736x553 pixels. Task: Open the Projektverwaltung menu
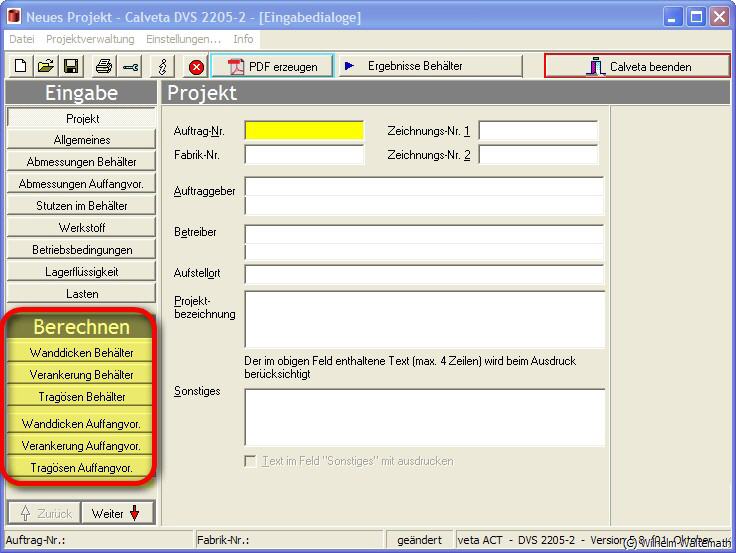click(90, 39)
